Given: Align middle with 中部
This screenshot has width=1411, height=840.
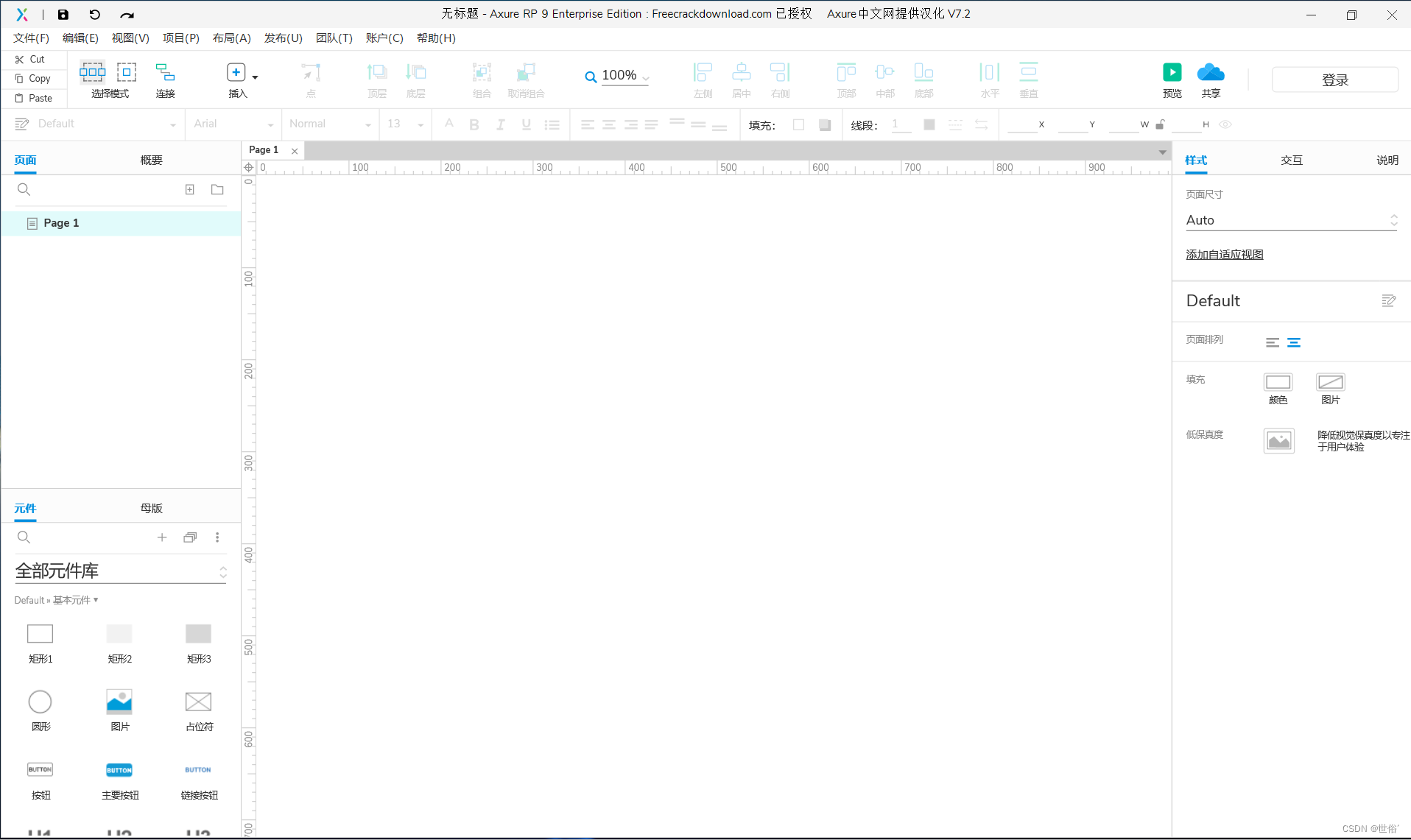Looking at the screenshot, I should coord(885,80).
